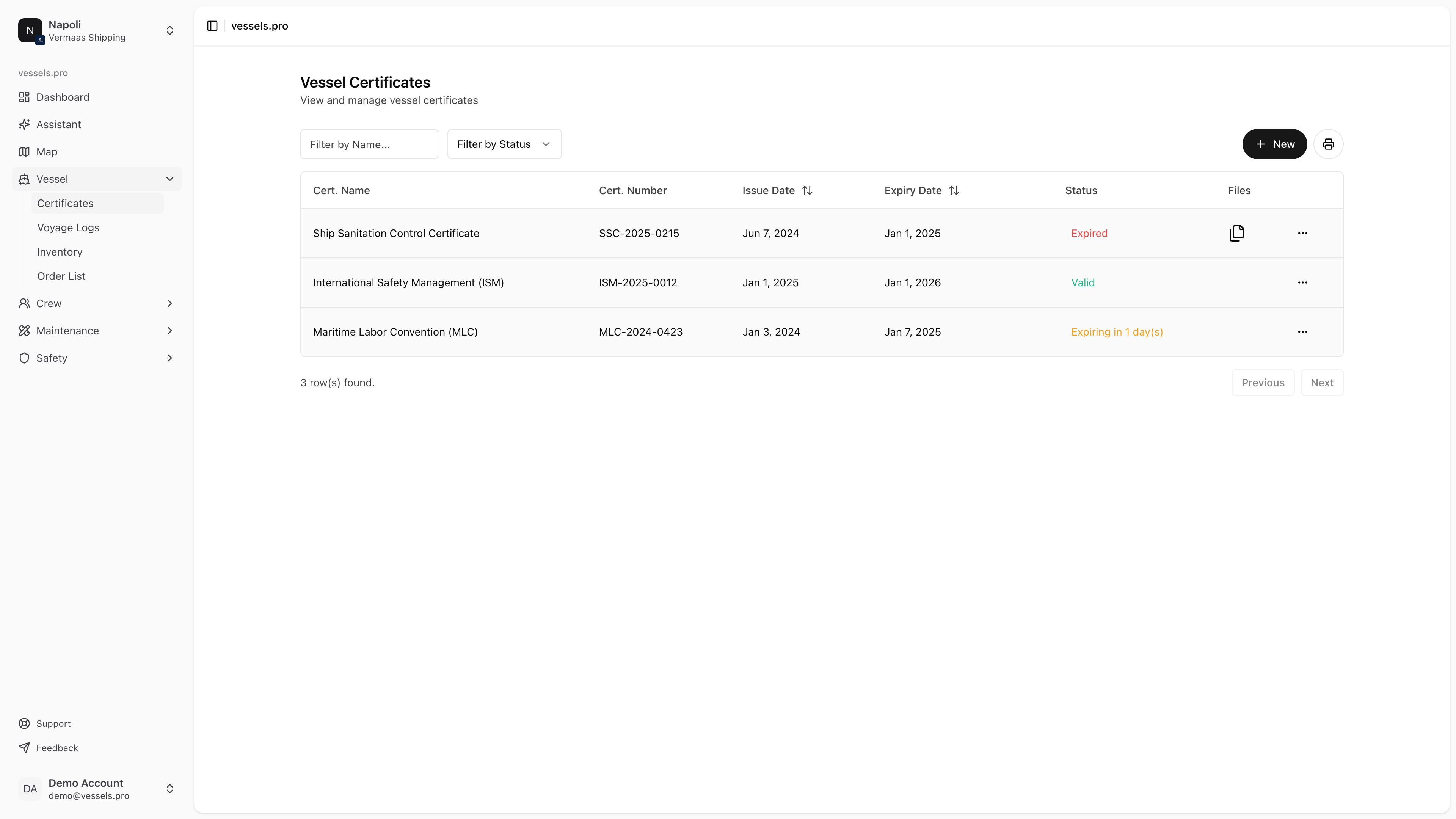Click the Feedback paper plane icon
Viewport: 1456px width, 819px height.
(24, 748)
